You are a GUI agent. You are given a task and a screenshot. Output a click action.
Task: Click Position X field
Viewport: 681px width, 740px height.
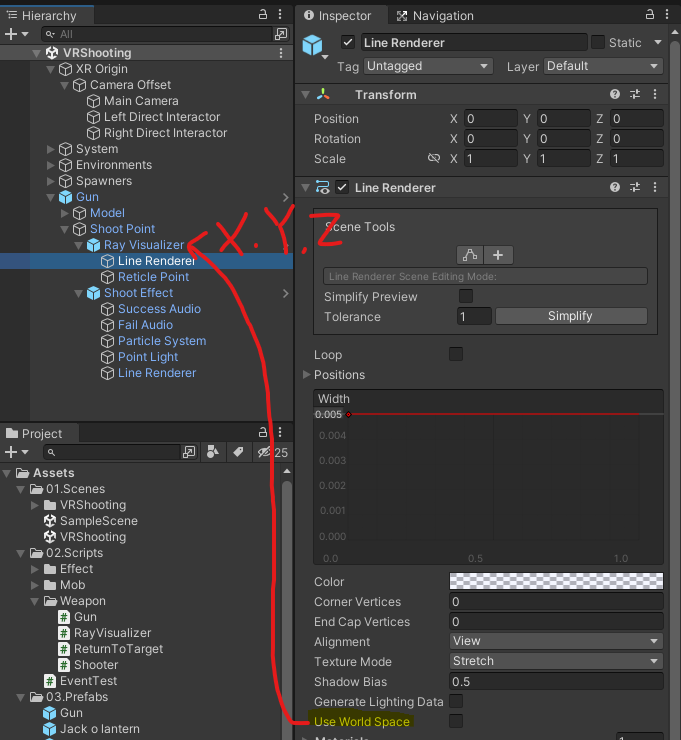(x=491, y=118)
